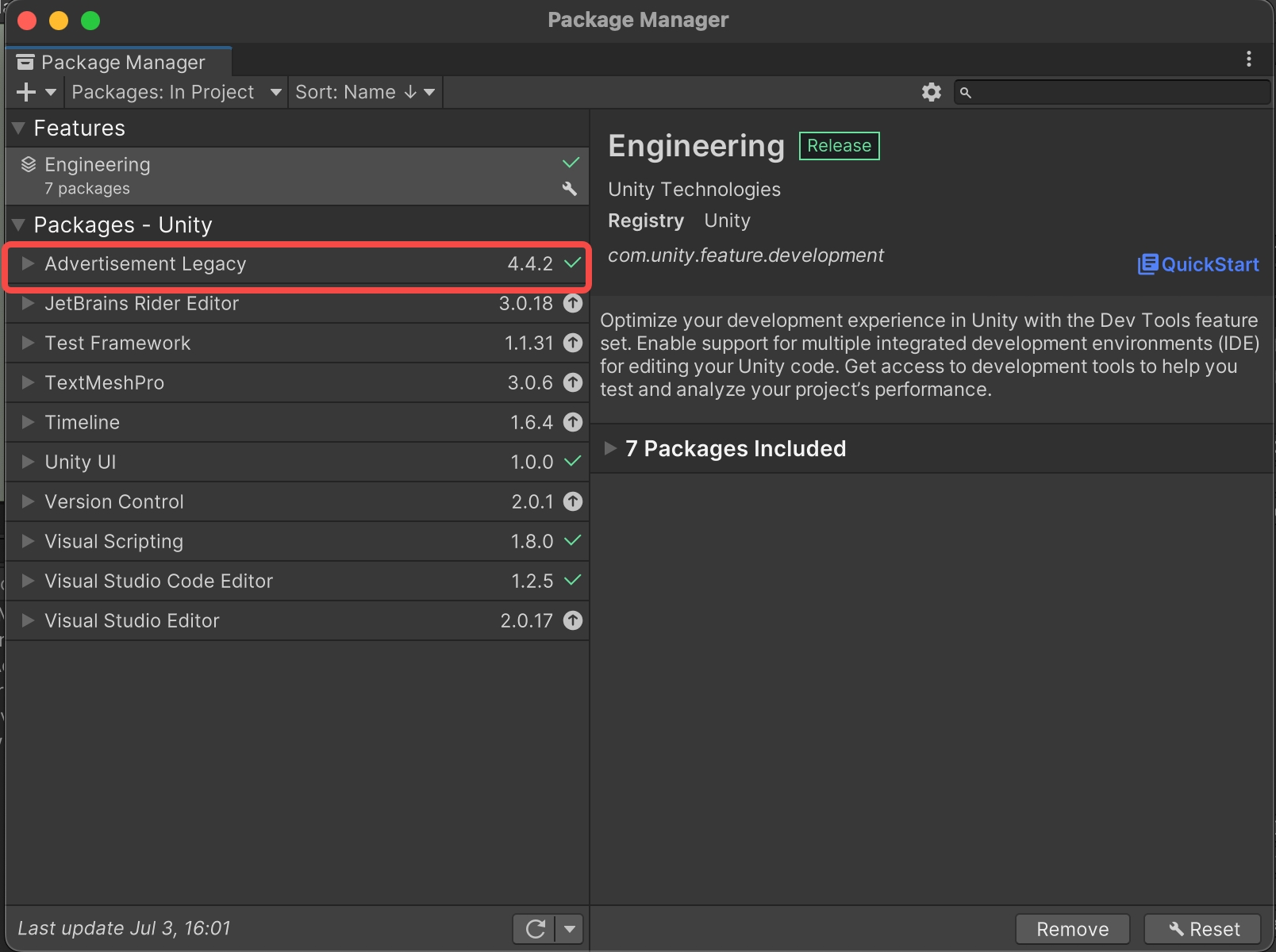Open the QuickStart link
1276x952 pixels.
[1198, 264]
